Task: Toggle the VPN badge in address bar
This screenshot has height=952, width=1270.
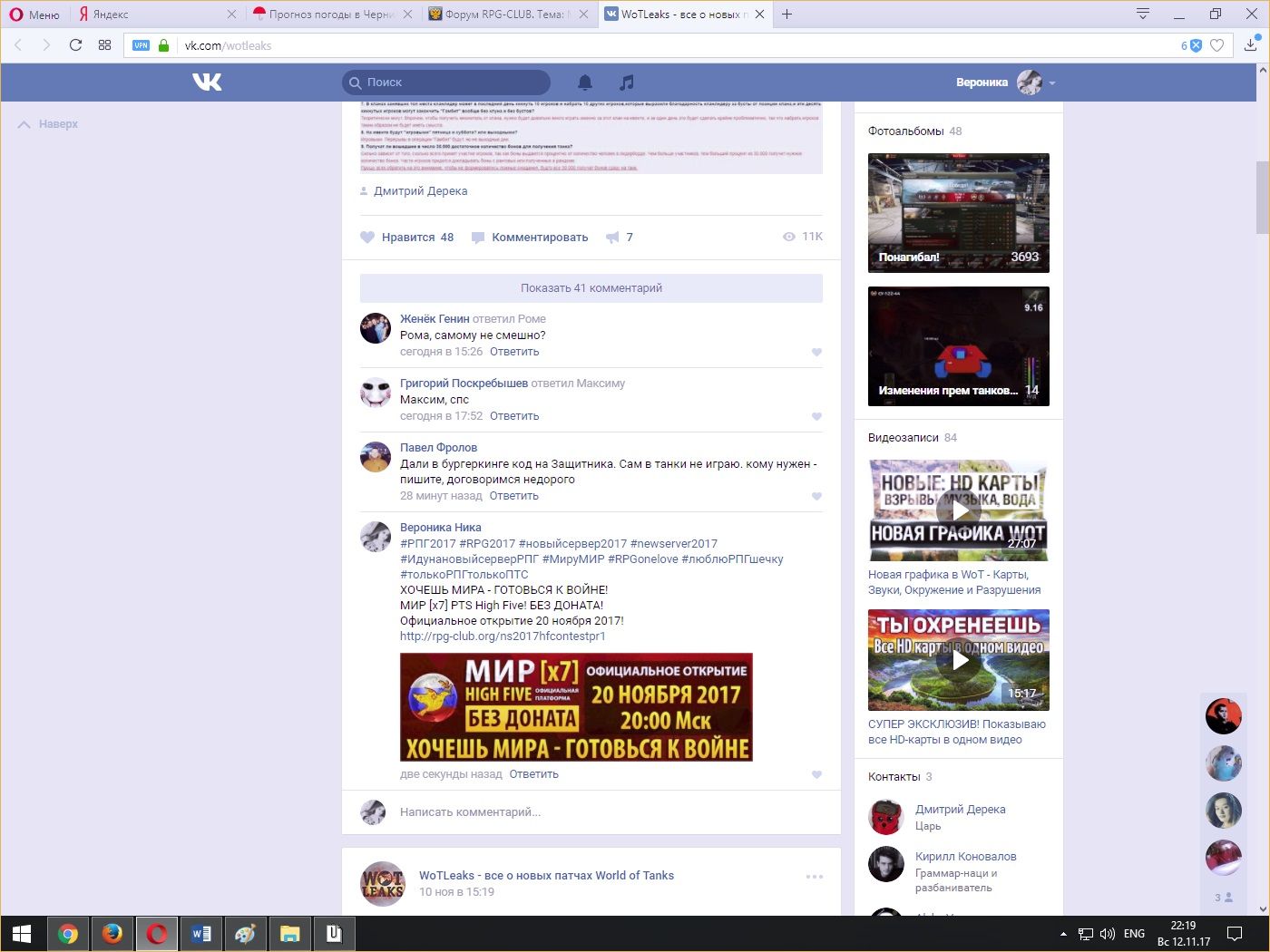Action: coord(141,45)
